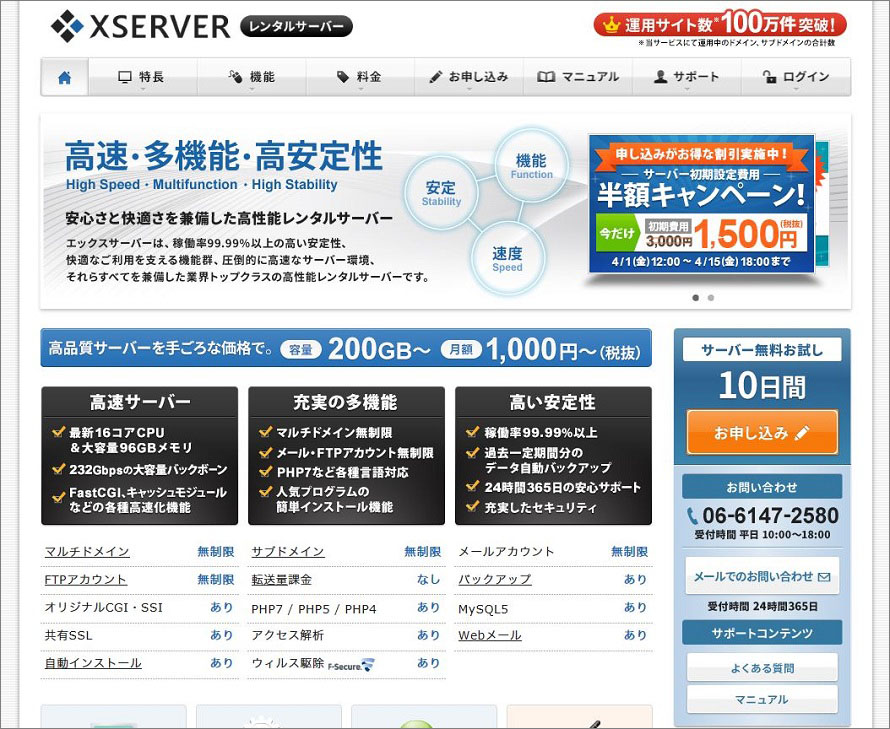
Task: Open the Webメール link
Action: (490, 635)
